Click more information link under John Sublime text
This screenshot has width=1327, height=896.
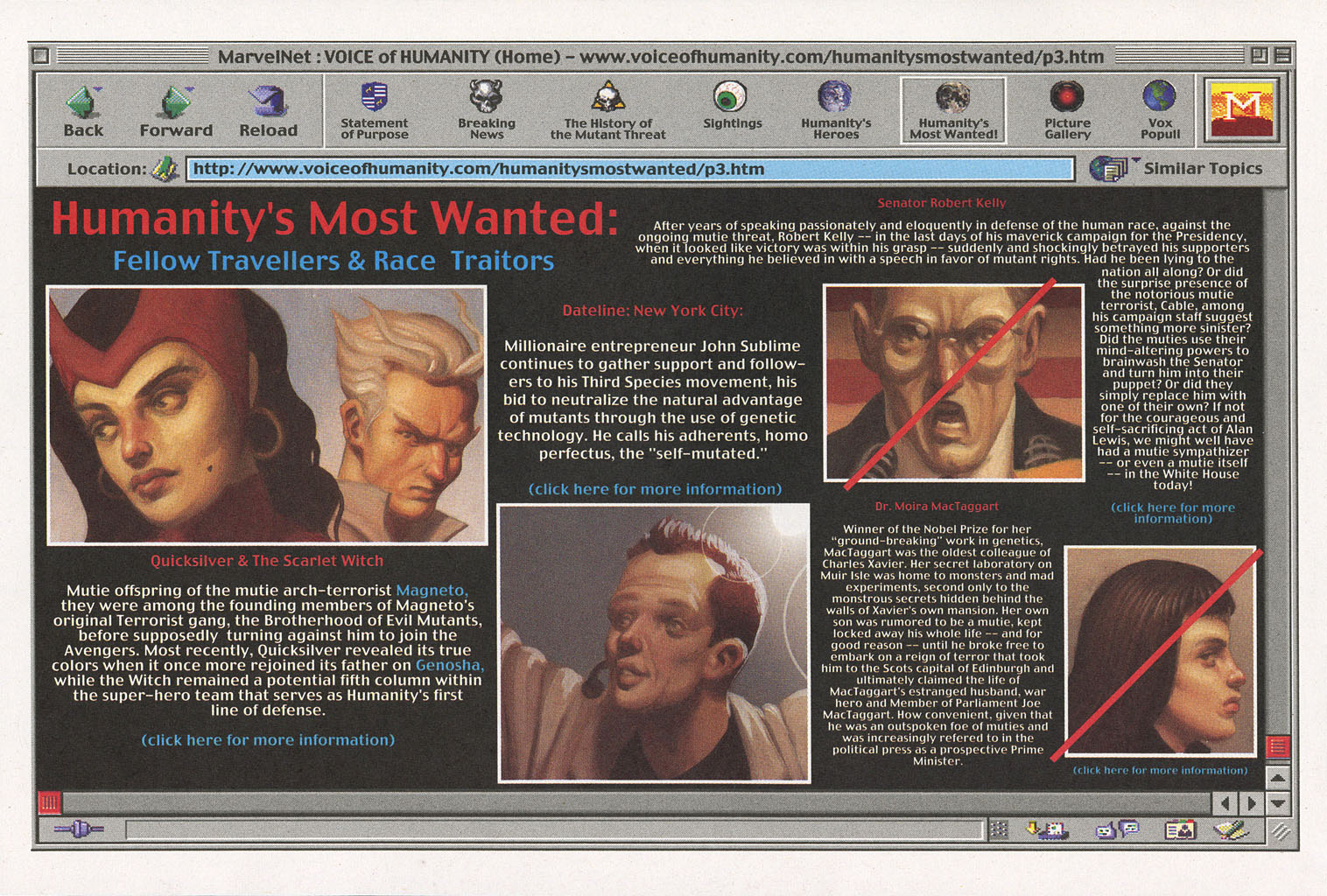pos(655,489)
